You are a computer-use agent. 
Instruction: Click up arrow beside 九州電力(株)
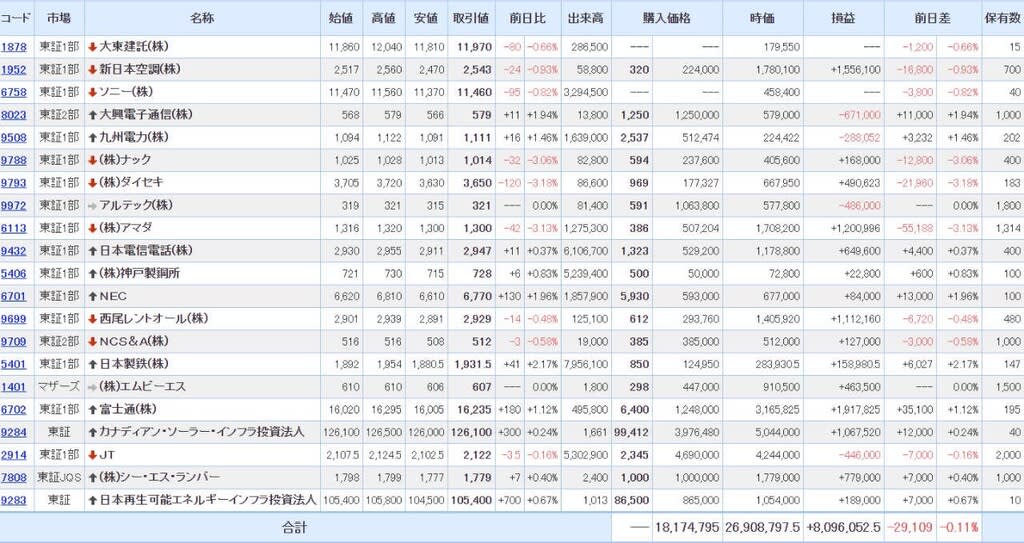click(92, 138)
